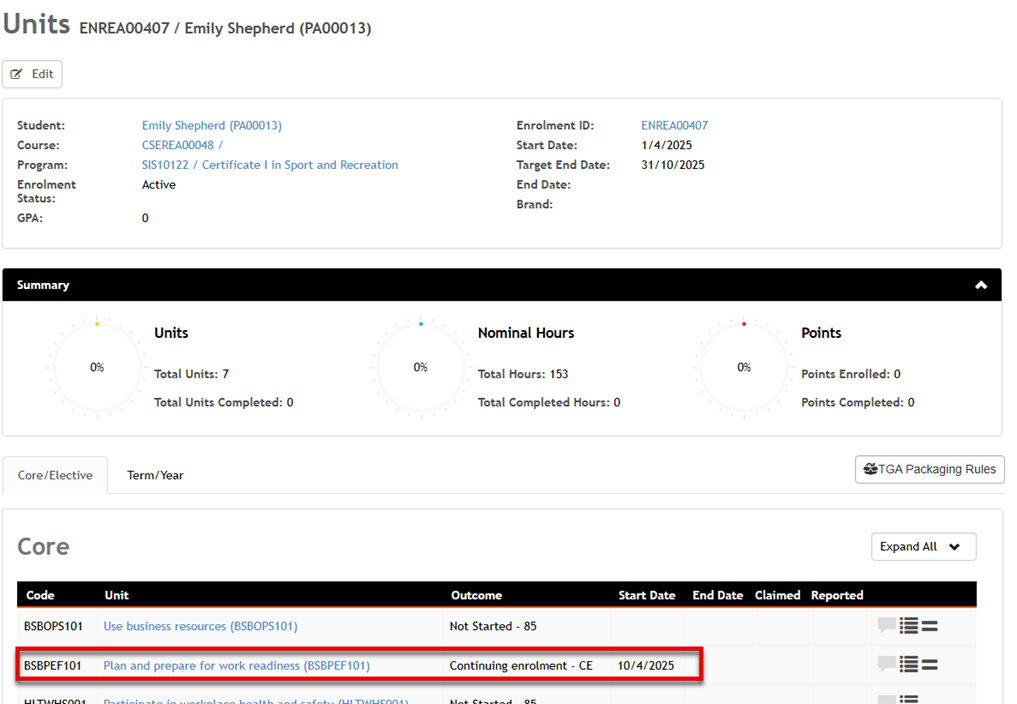Image resolution: width=1017 pixels, height=704 pixels.
Task: Click the "Points Enrolled: 0" text
Action: coord(851,374)
